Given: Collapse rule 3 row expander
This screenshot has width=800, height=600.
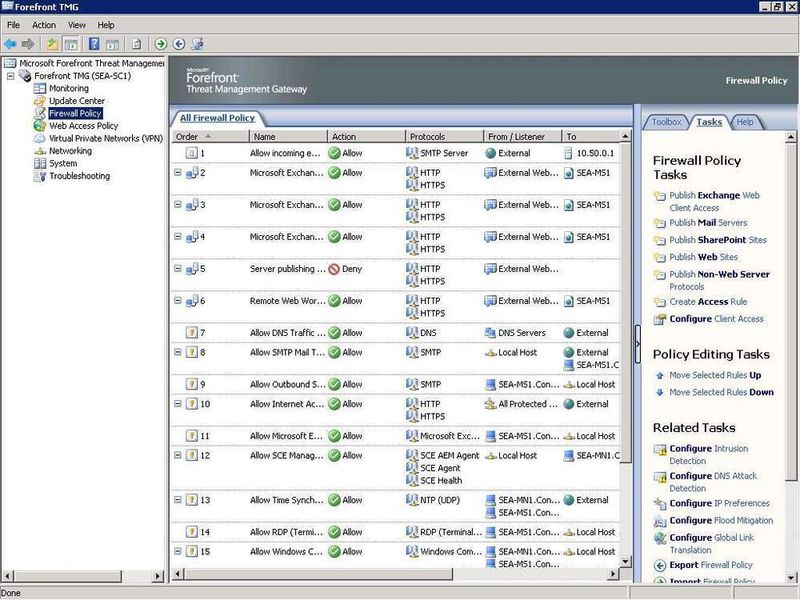Looking at the screenshot, I should [x=178, y=205].
